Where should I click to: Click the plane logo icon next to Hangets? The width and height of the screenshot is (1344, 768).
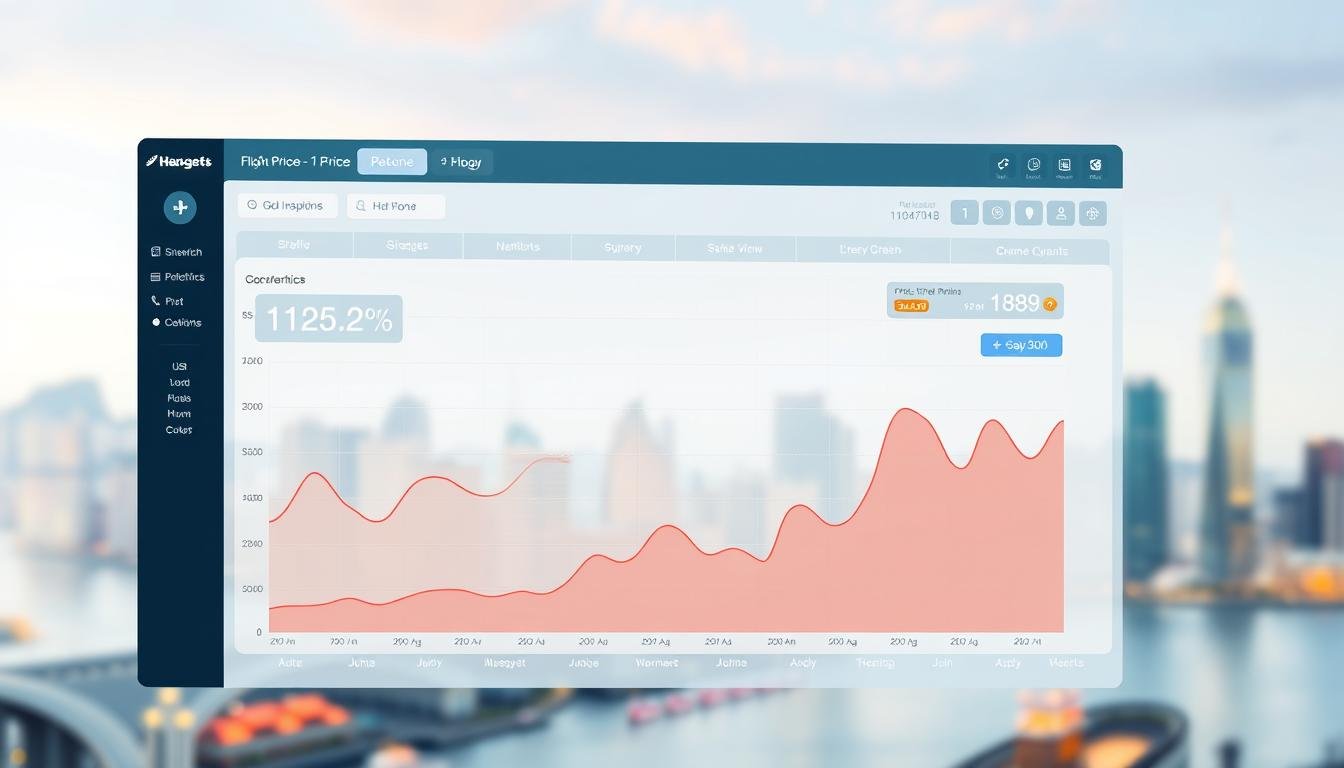click(152, 161)
